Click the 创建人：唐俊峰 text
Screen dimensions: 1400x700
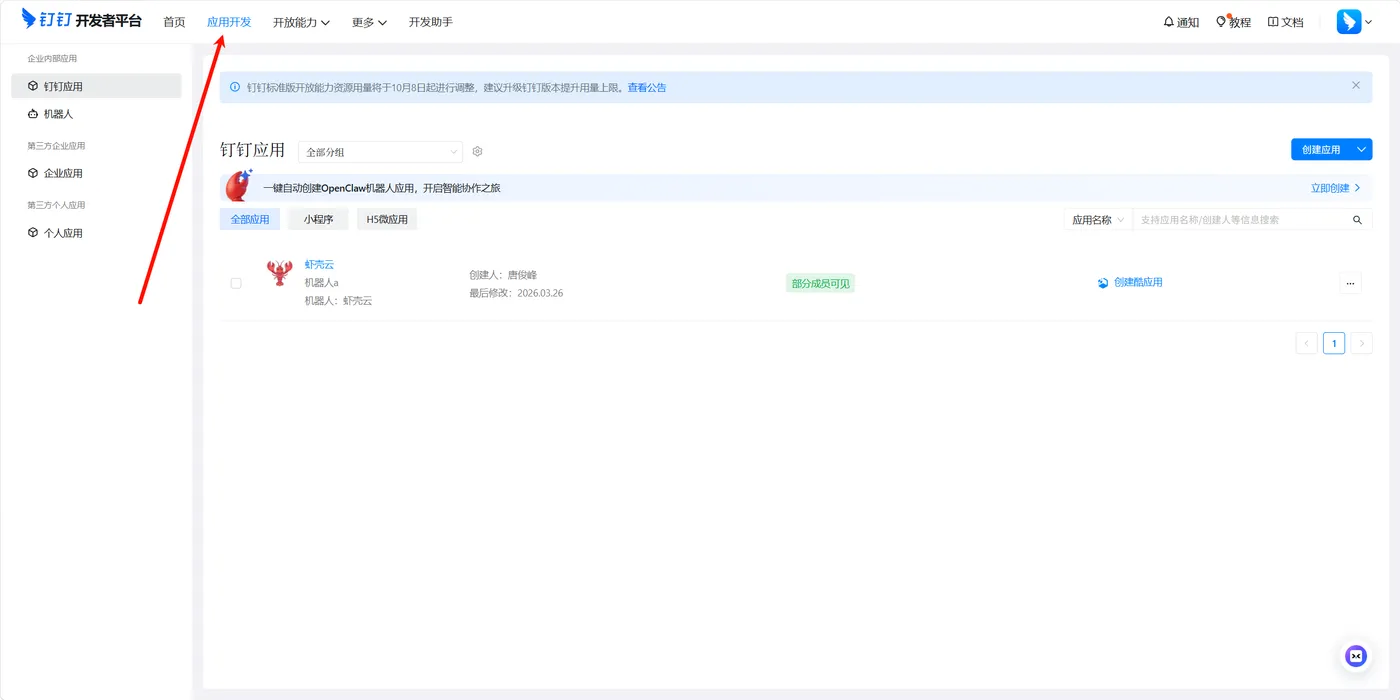503,275
